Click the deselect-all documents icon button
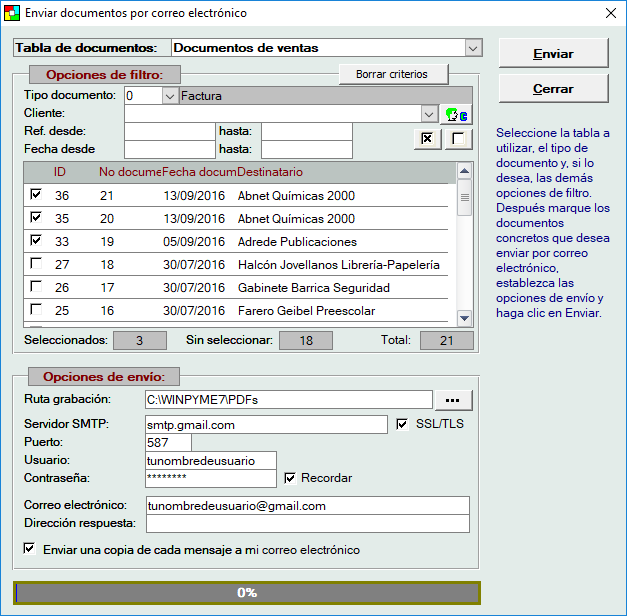 coord(457,139)
